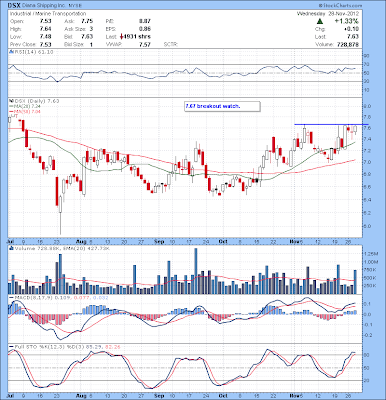Click the StockCharts.com watermark link
386x400 pixels.
[x=340, y=6]
